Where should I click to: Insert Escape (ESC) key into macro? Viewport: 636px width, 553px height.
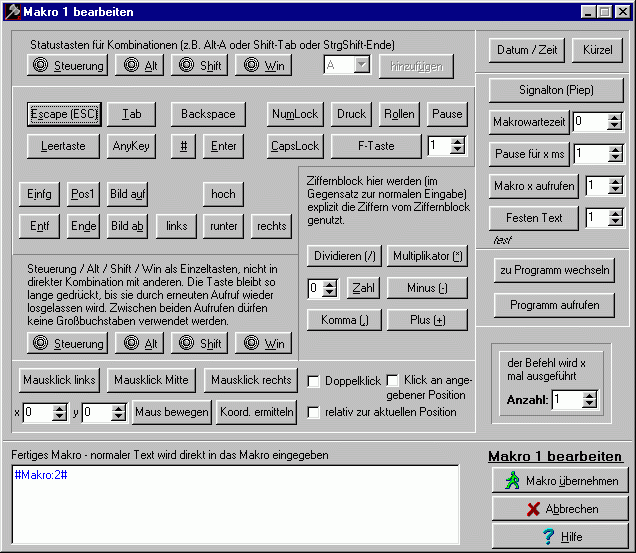click(63, 114)
